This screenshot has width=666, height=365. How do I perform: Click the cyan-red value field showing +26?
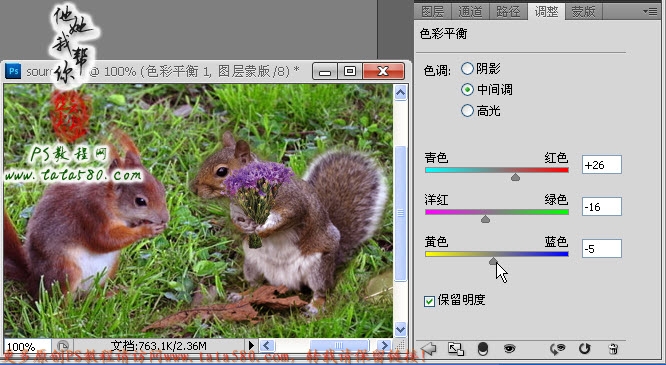coord(601,165)
